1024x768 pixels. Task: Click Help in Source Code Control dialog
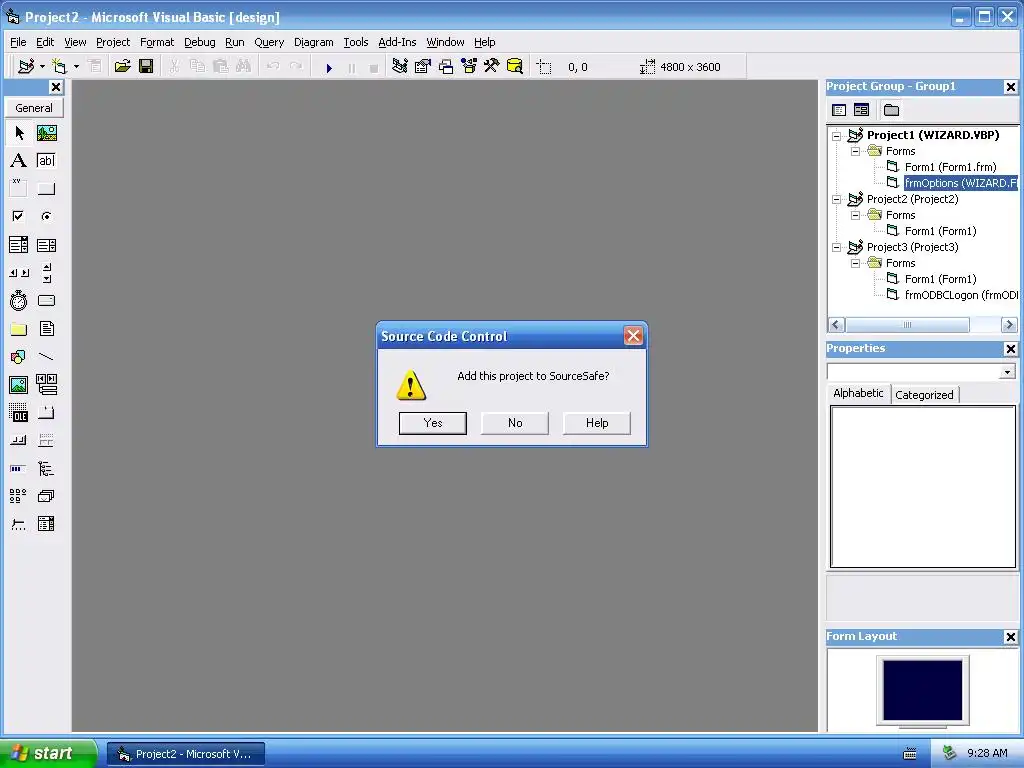[x=597, y=423]
